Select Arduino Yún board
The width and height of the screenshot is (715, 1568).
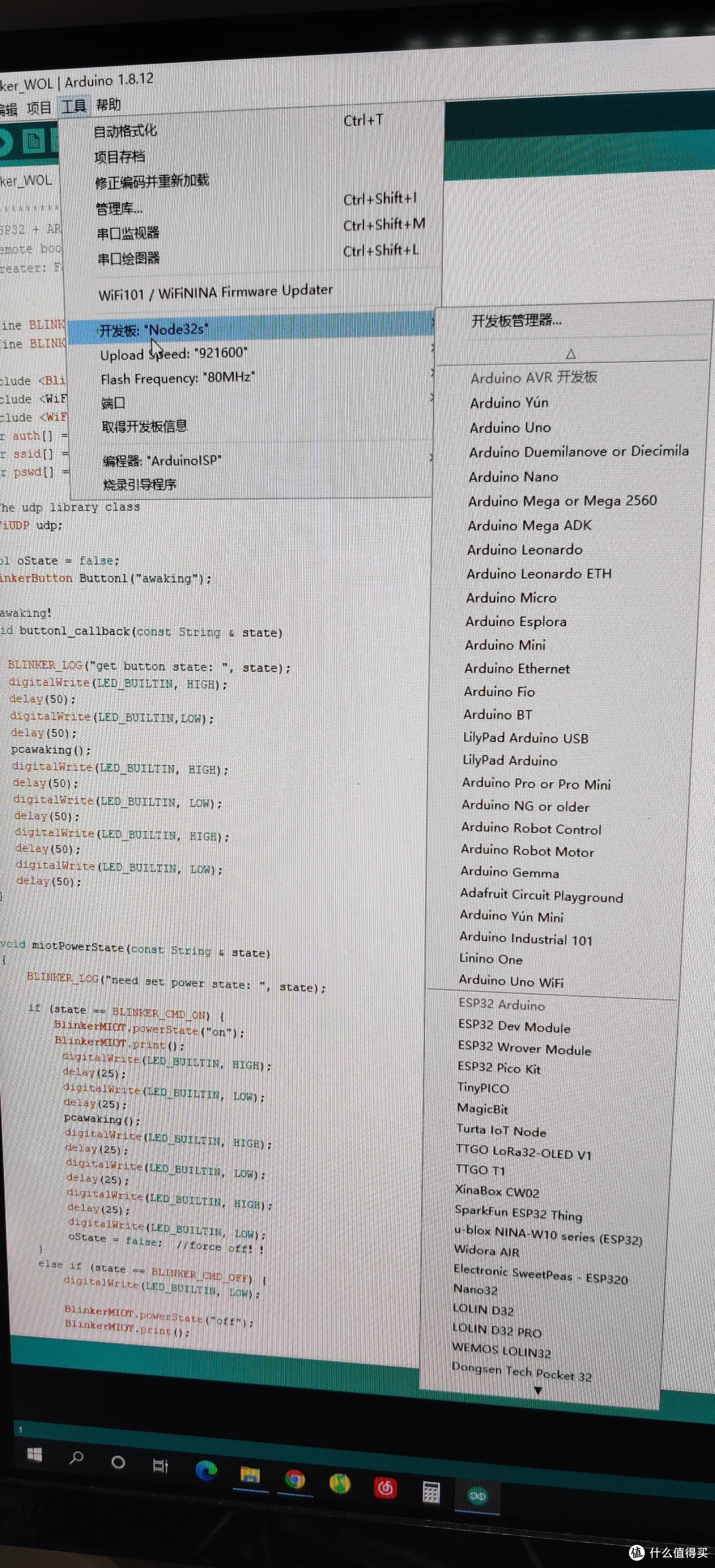point(509,403)
